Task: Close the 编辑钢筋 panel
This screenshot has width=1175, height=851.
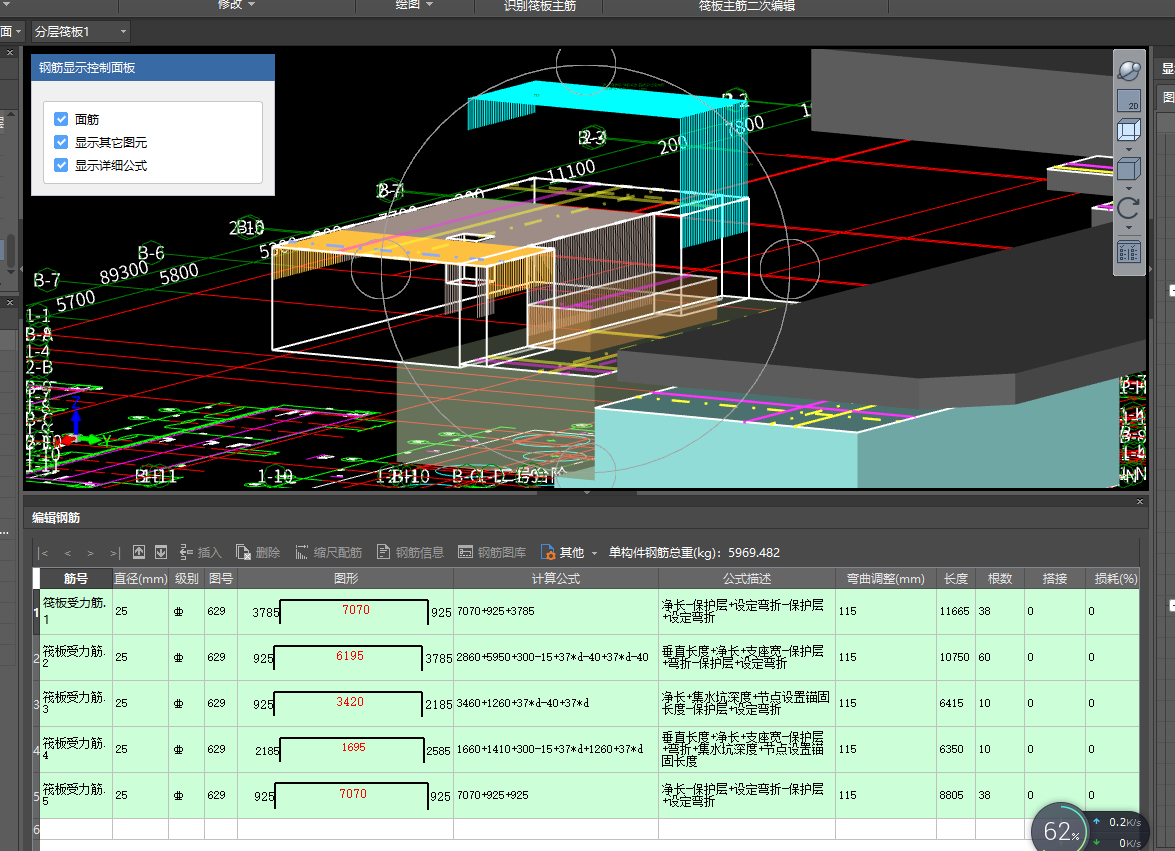Action: [x=1140, y=501]
